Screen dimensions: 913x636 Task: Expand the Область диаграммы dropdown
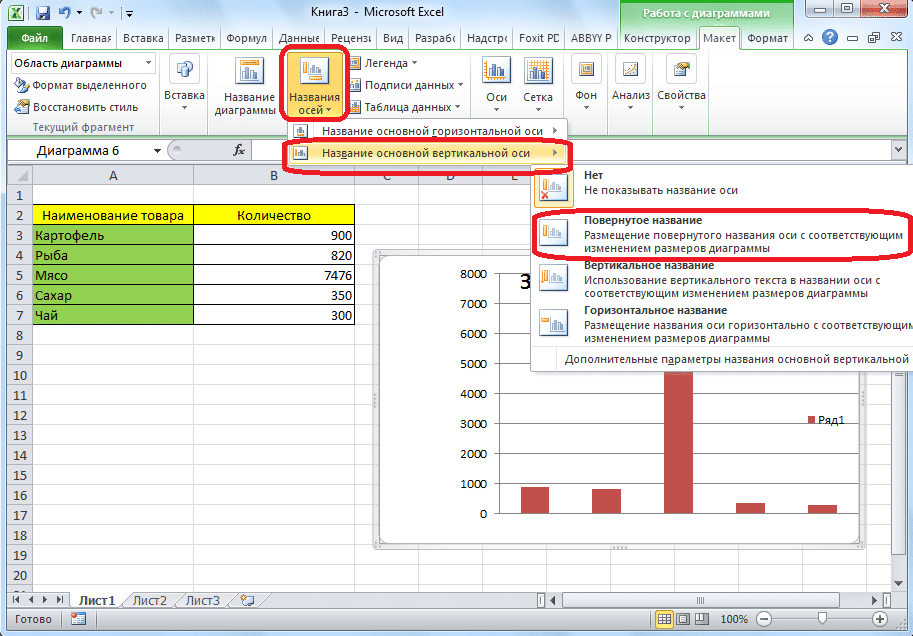pyautogui.click(x=149, y=63)
